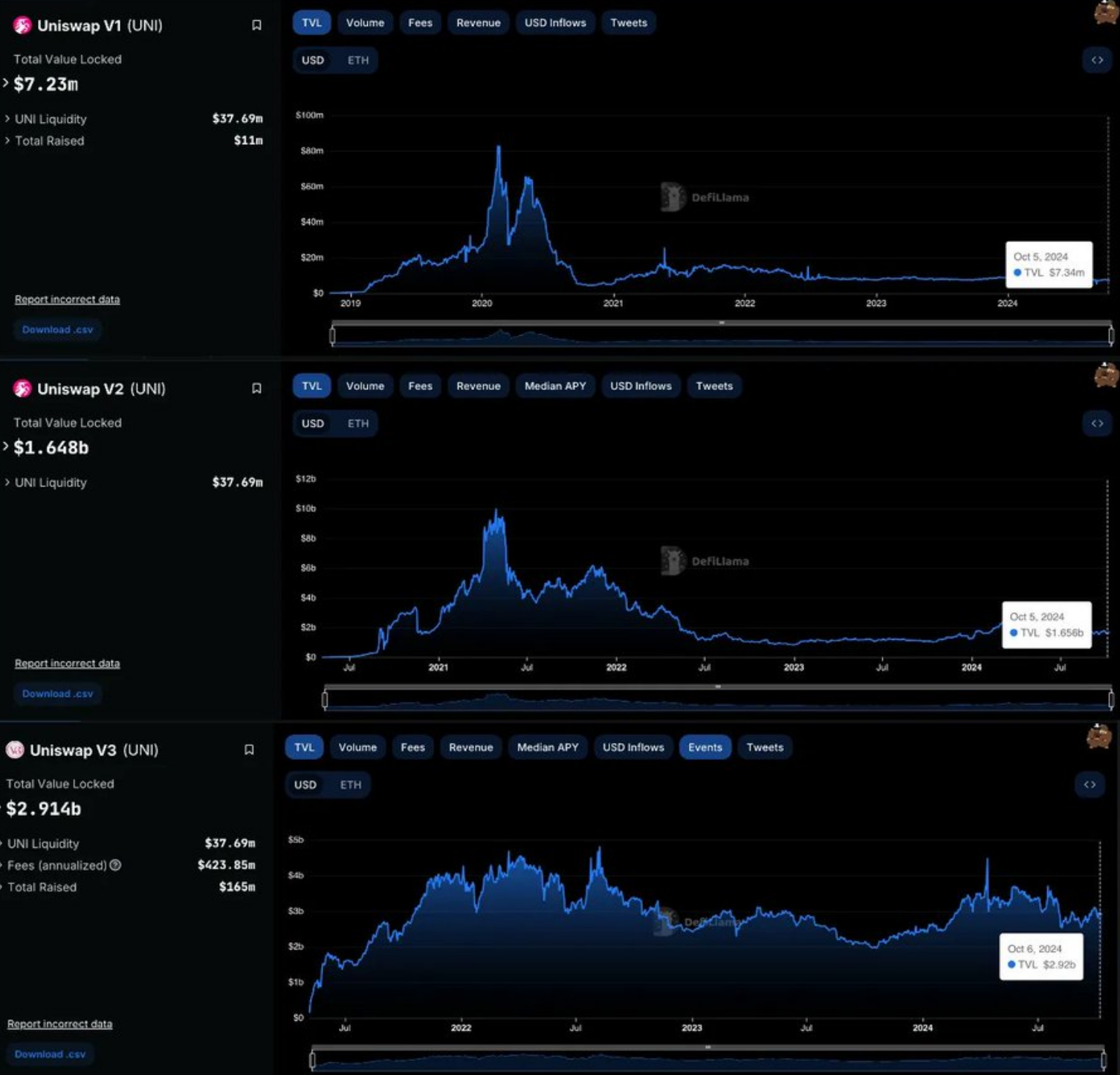Image resolution: width=1120 pixels, height=1075 pixels.
Task: Expand Uniswap V1 $7.23m TVL breakdown
Action: [x=6, y=83]
